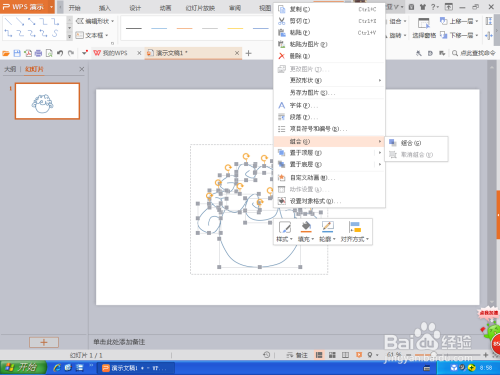The image size is (500, 375).
Task: Switch to the 幻灯片放映 ribbon tab
Action: pos(200,8)
